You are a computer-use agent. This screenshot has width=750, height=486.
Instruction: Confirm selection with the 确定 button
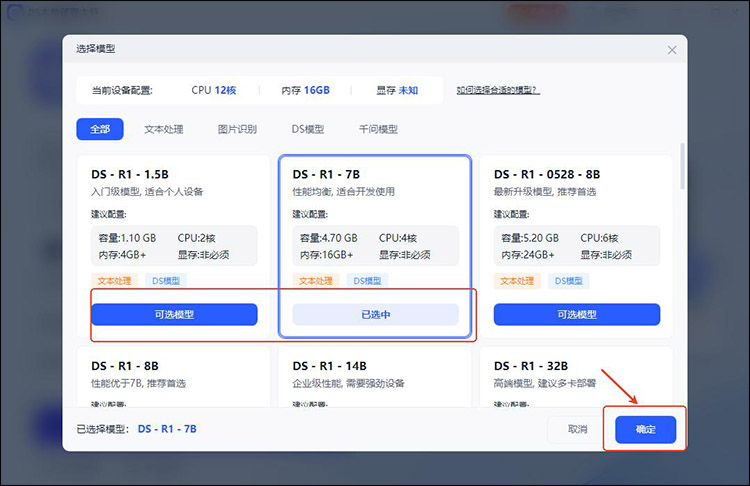645,429
